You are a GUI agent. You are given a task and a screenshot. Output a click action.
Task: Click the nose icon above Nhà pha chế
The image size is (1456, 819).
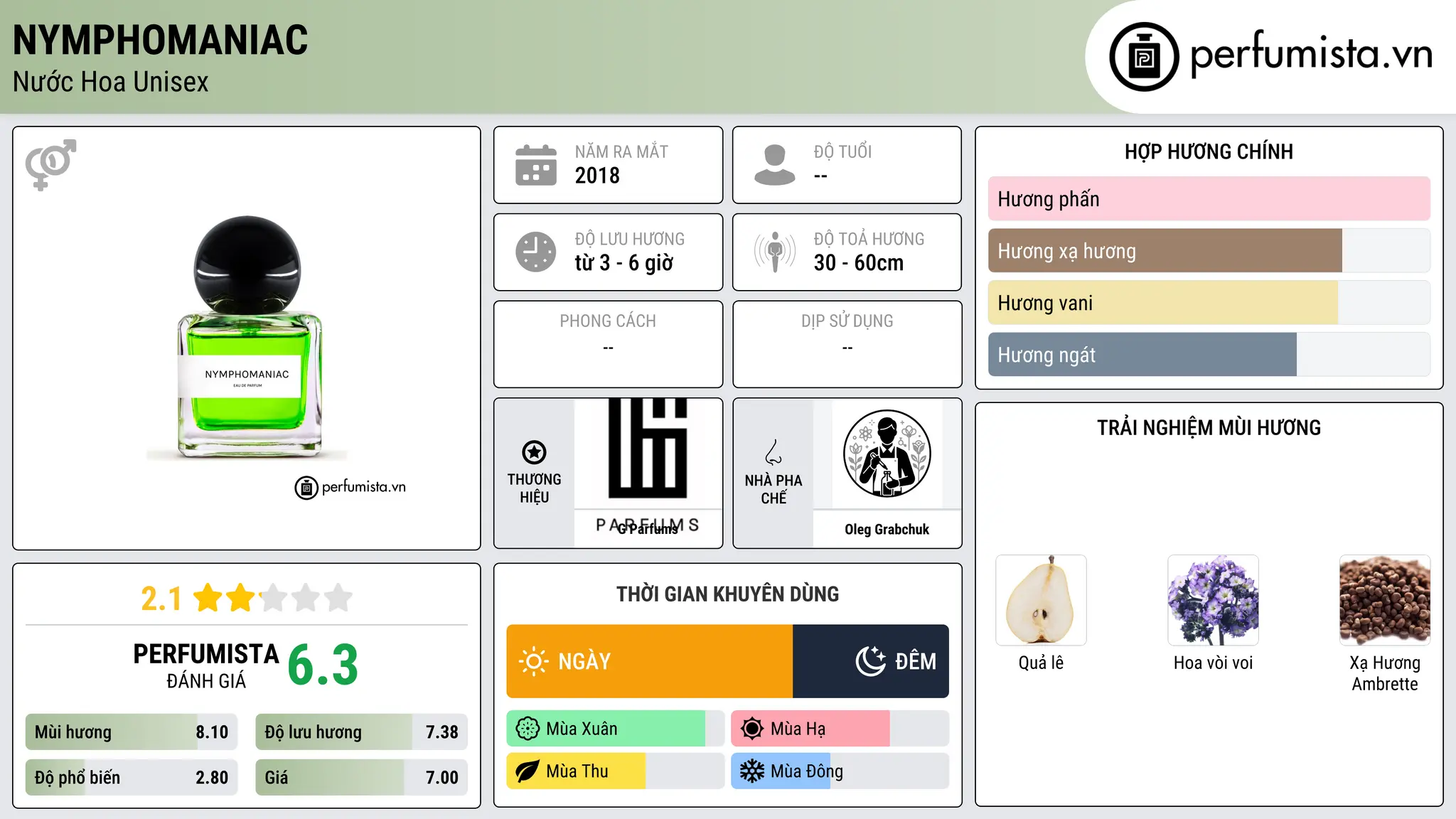pyautogui.click(x=773, y=452)
